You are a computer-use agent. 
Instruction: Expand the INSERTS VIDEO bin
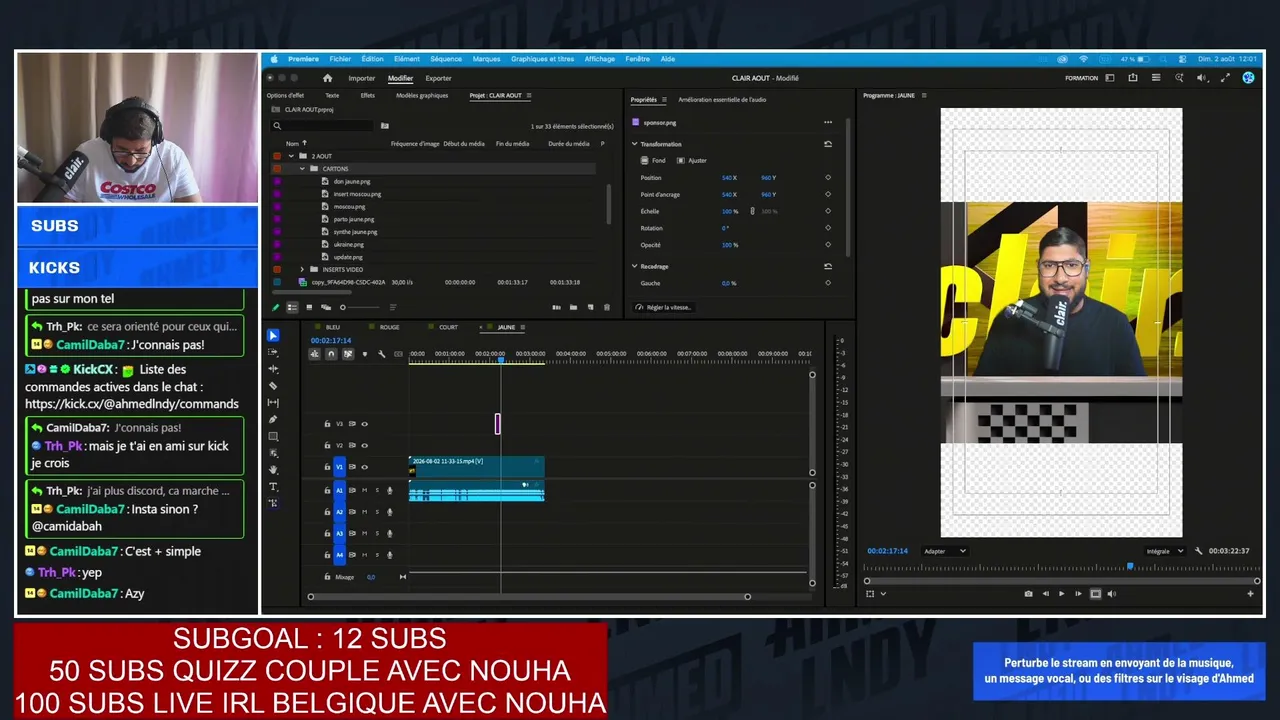302,269
